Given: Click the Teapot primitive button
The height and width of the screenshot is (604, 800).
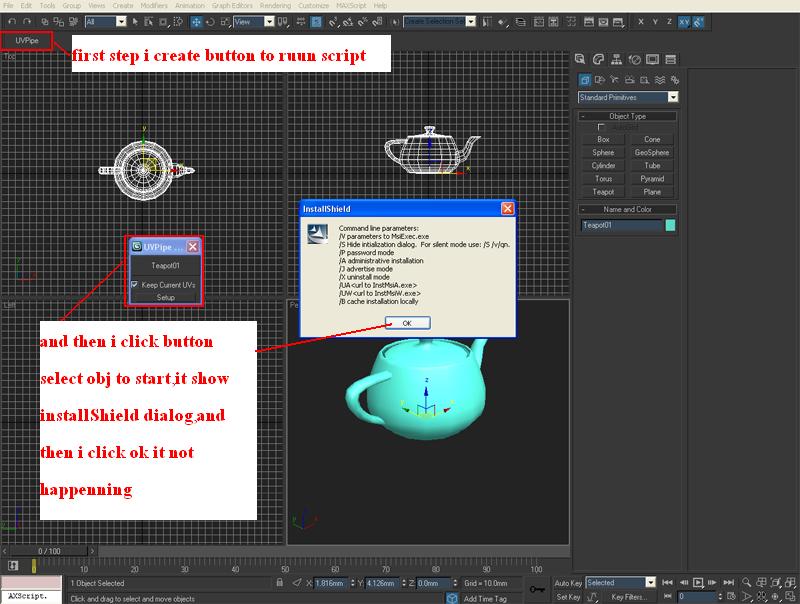Looking at the screenshot, I should point(604,192).
